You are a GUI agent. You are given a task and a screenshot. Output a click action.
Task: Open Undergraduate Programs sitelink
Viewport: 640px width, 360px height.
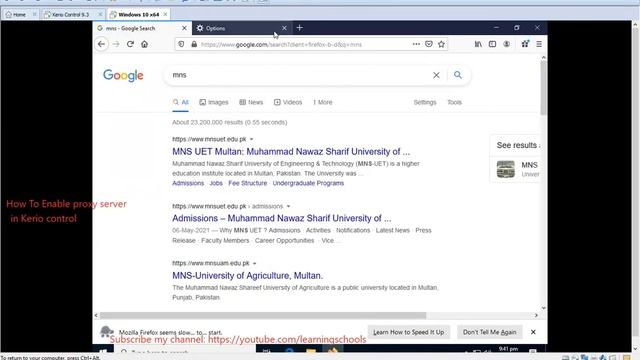(308, 183)
